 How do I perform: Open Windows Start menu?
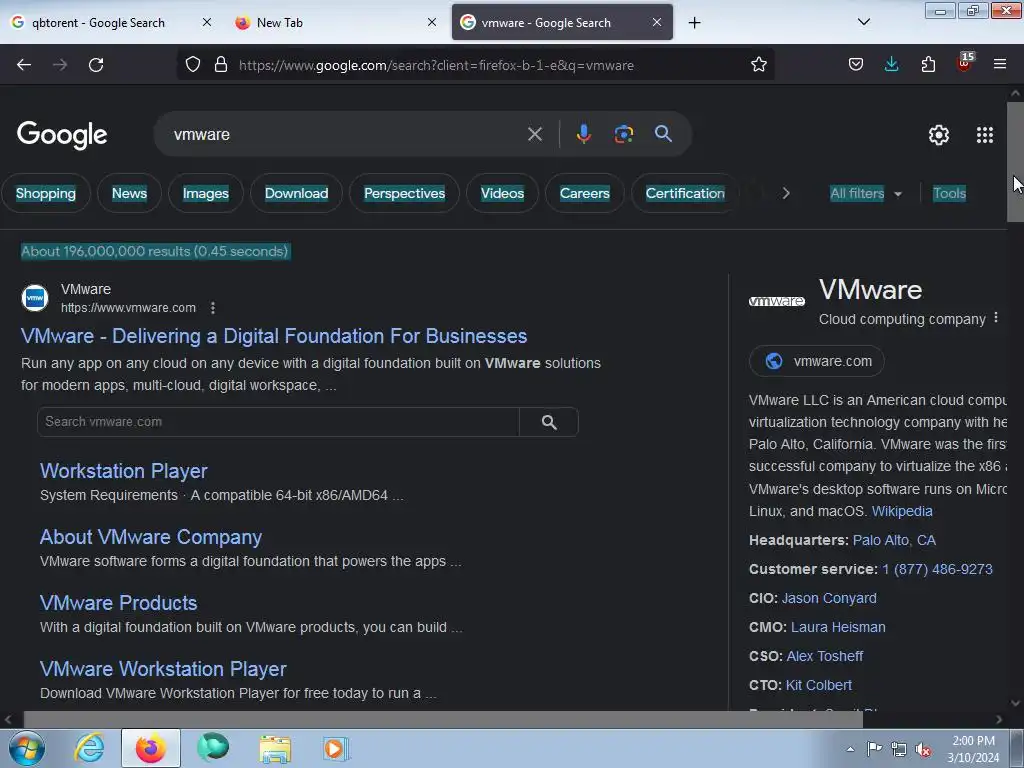click(26, 748)
